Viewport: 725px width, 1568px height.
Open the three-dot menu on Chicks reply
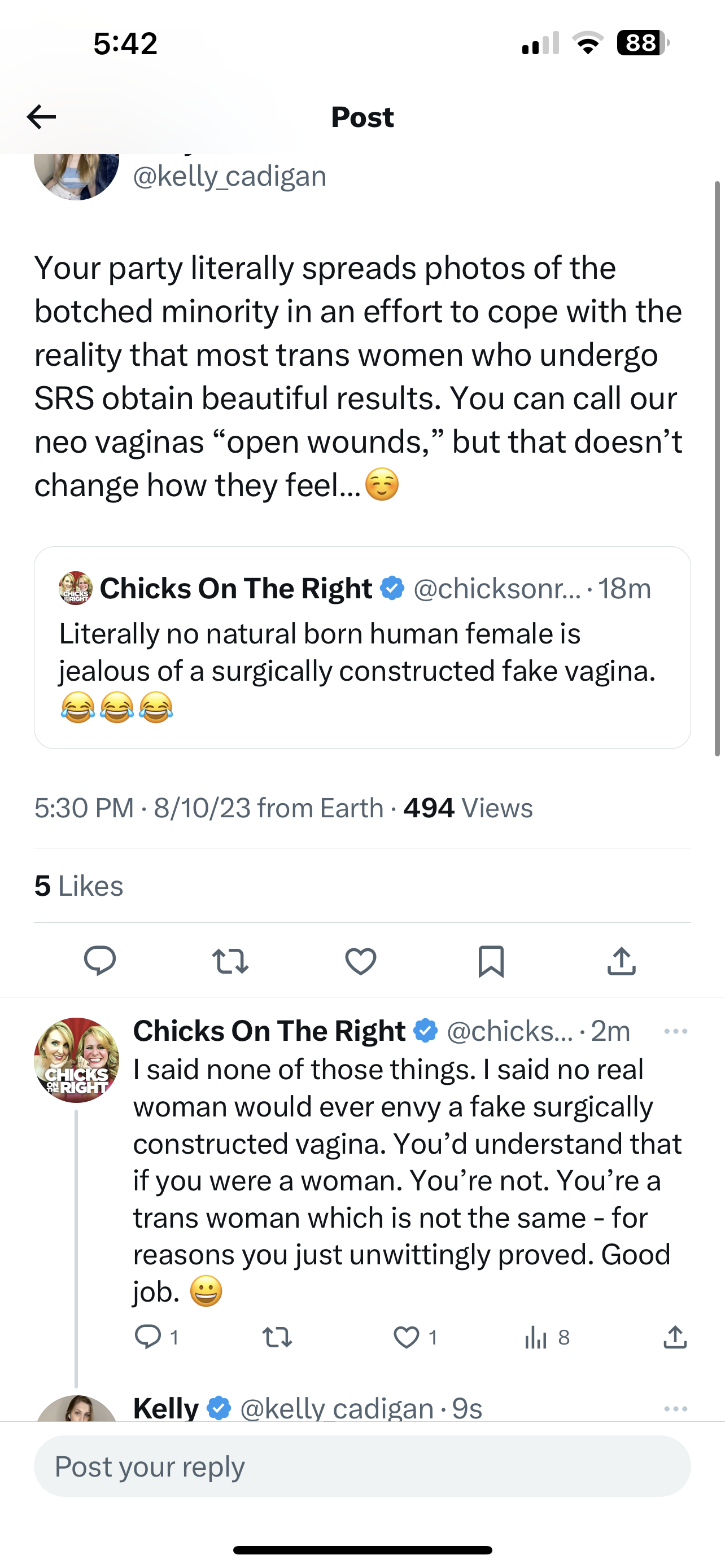676,1031
